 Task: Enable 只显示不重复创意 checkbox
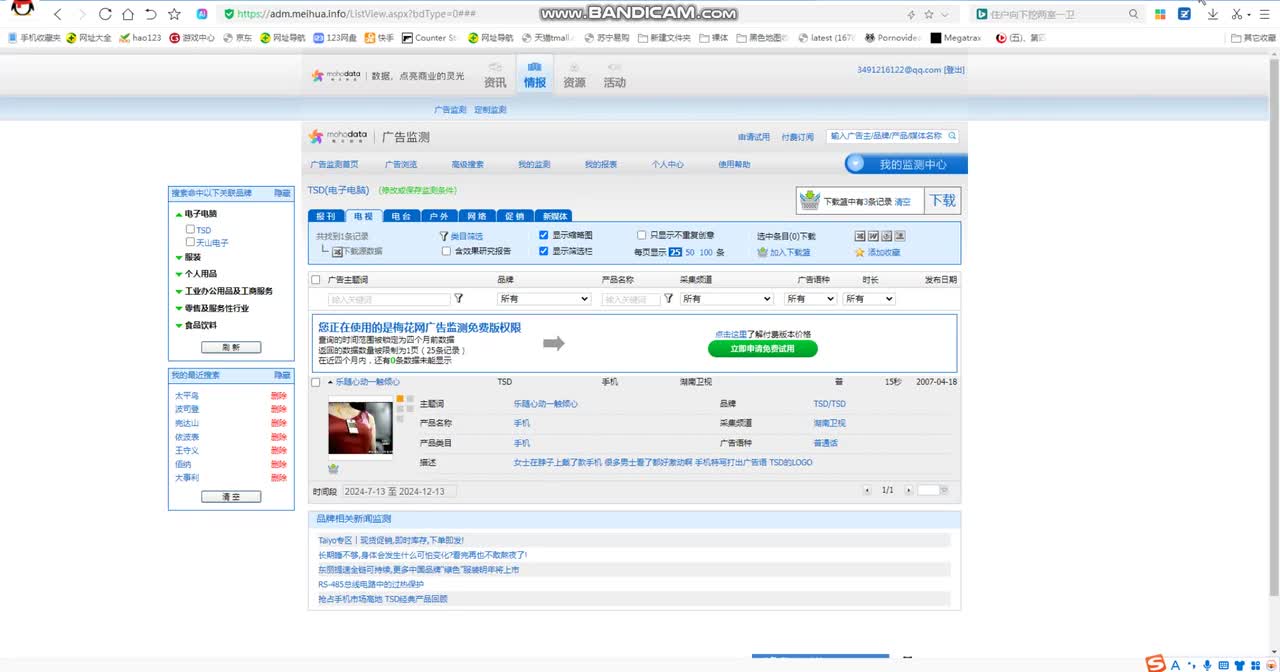[642, 235]
